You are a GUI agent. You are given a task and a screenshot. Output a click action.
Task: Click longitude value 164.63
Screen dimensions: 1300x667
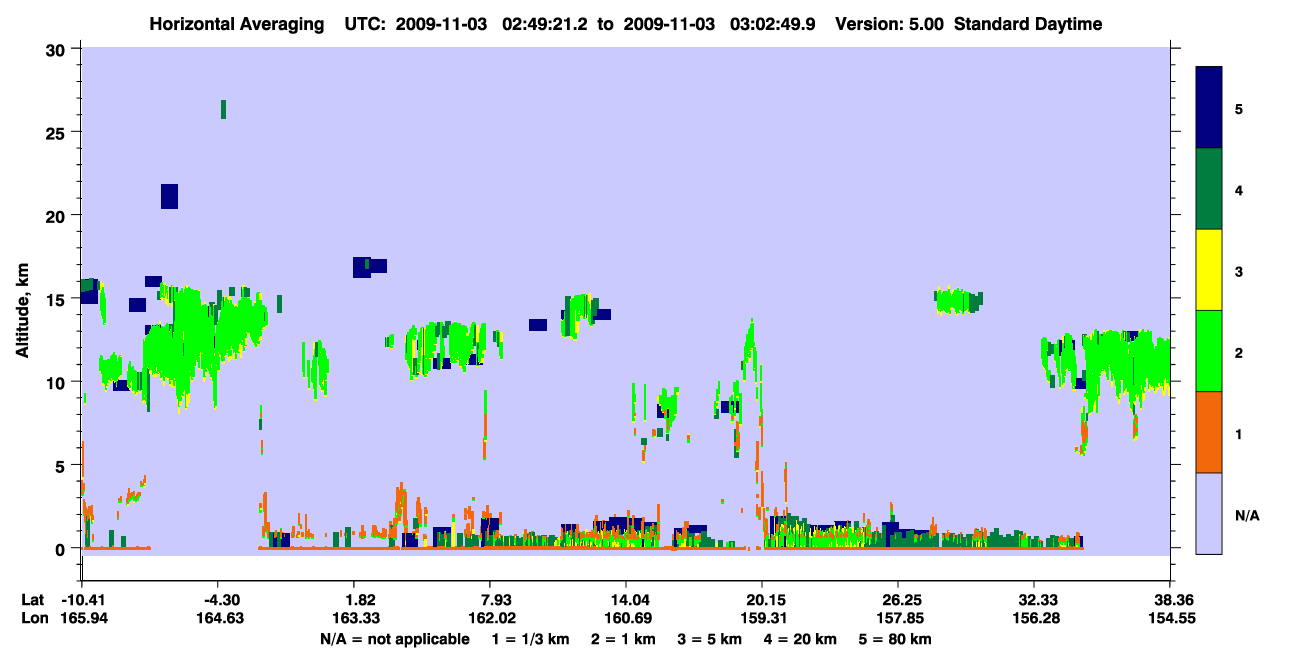[218, 619]
